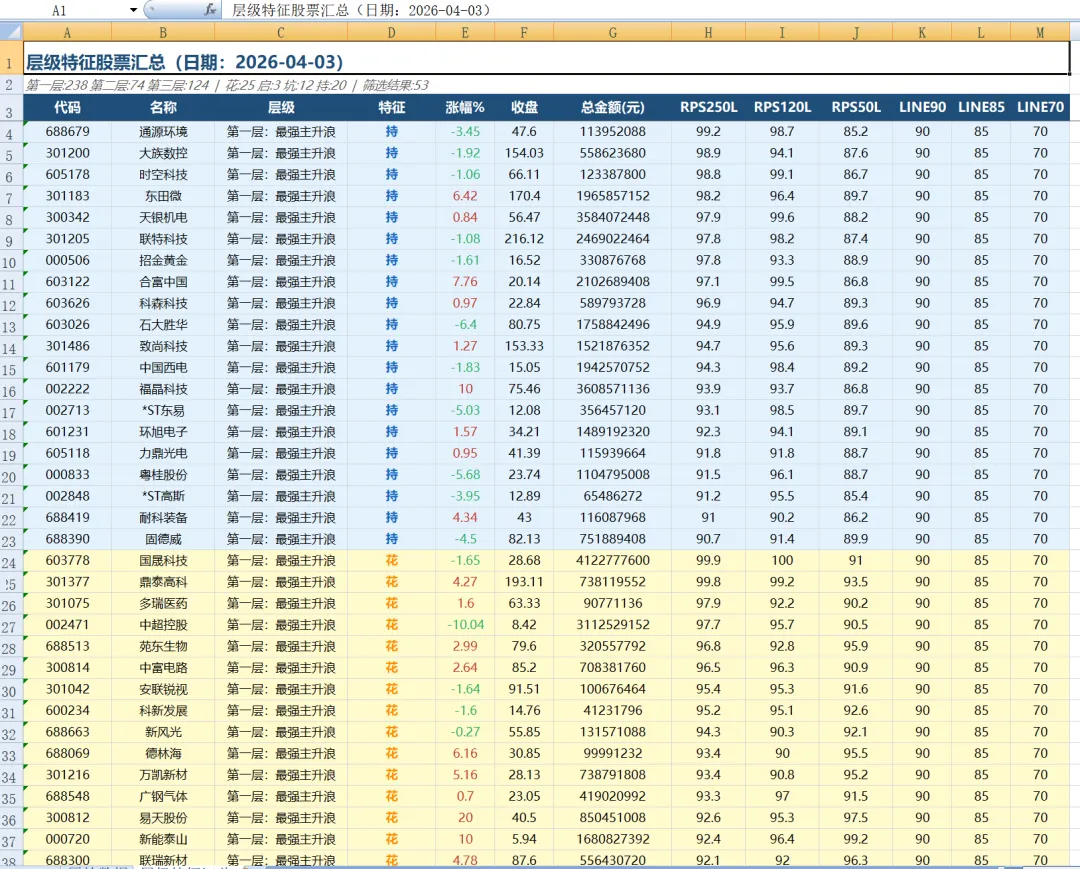This screenshot has height=869, width=1080.
Task: Click the name cell 中富电路
Action: (163, 667)
